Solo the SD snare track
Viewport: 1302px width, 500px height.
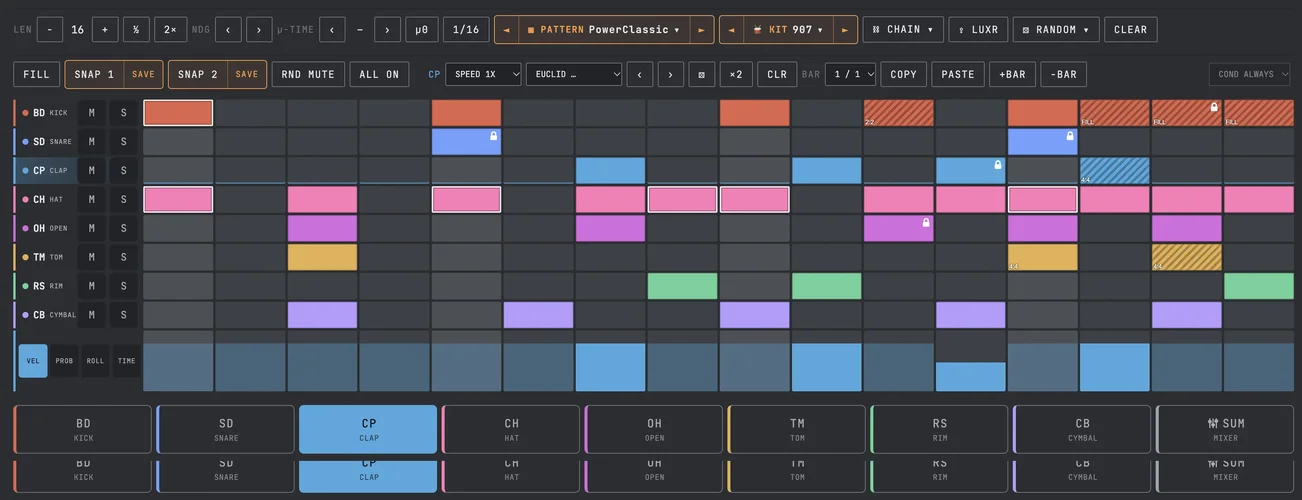click(124, 142)
